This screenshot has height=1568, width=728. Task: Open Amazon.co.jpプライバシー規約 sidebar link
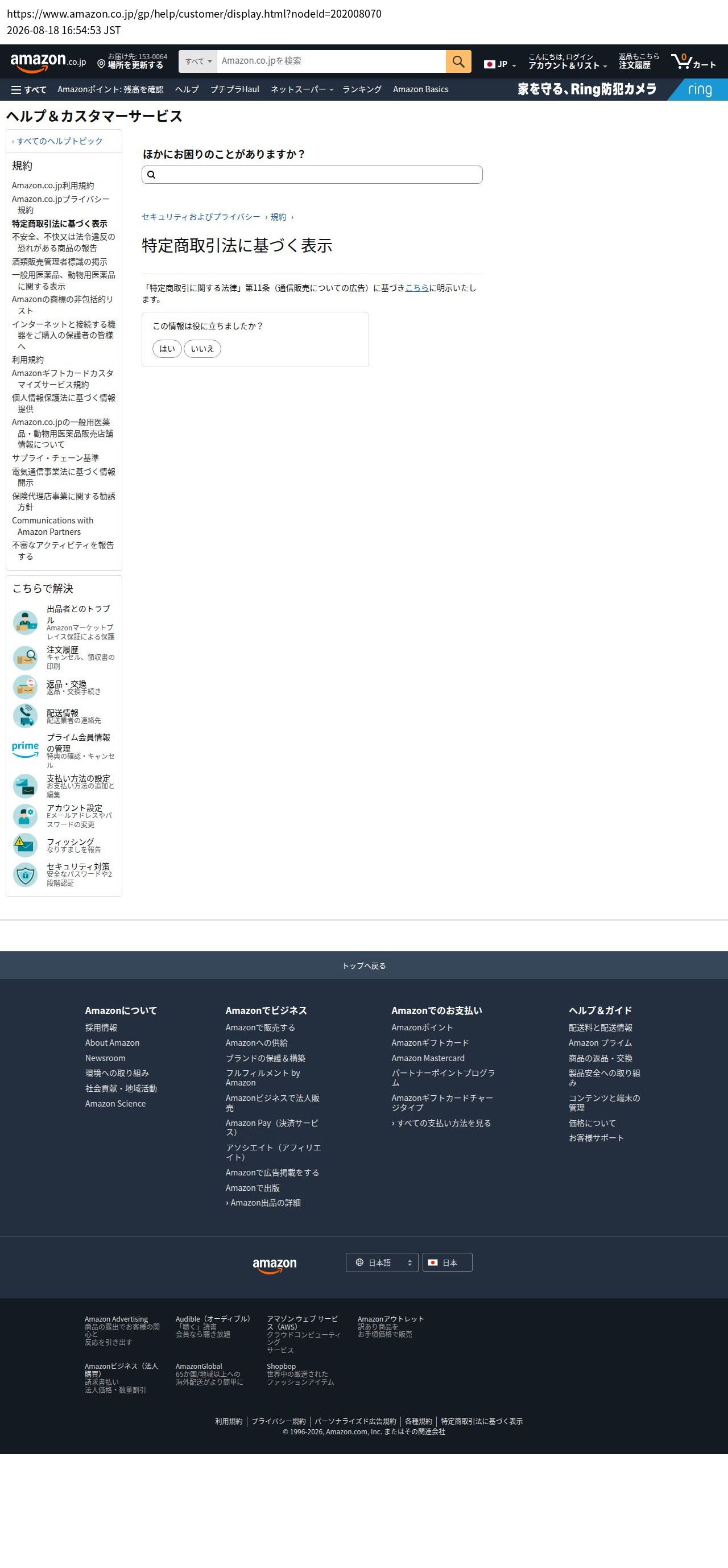coord(61,204)
